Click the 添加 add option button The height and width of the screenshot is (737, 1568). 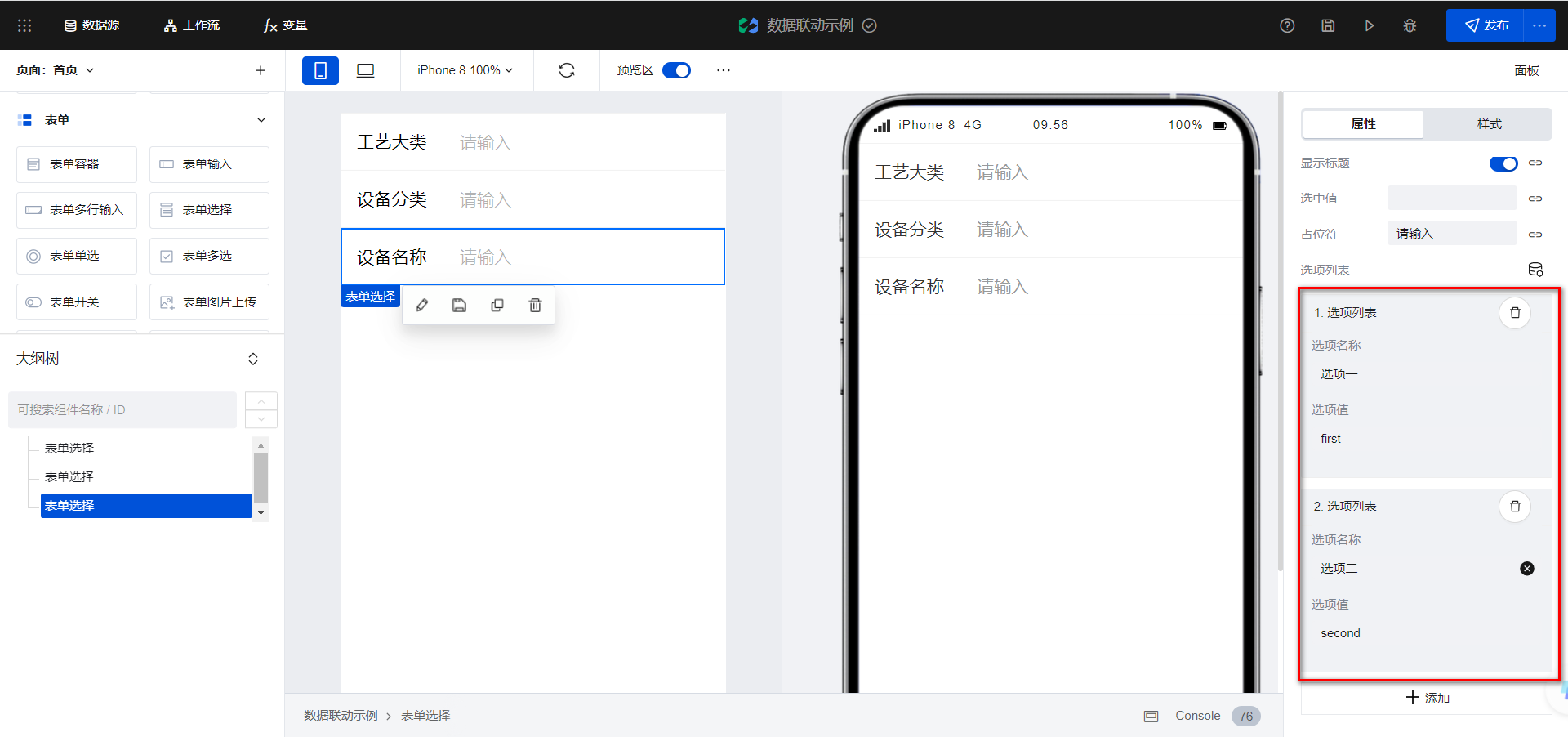(x=1427, y=698)
